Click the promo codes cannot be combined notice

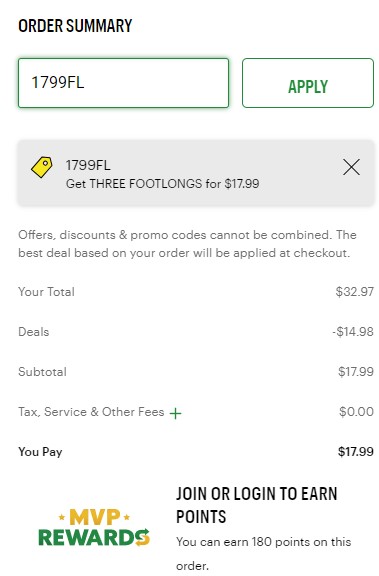[187, 244]
